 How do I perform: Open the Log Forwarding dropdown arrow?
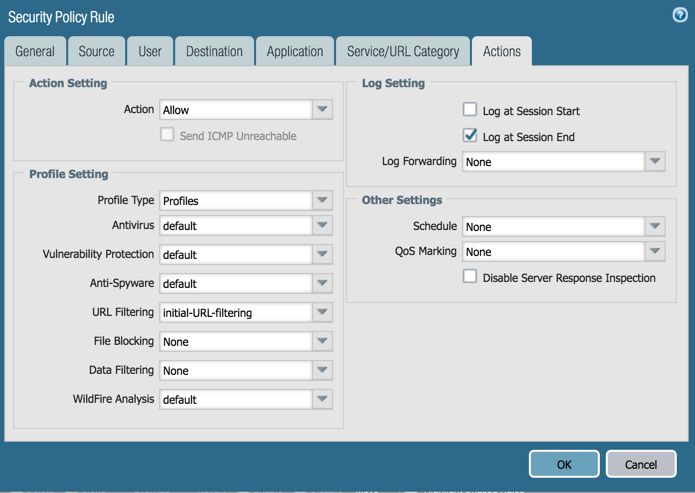coord(655,161)
